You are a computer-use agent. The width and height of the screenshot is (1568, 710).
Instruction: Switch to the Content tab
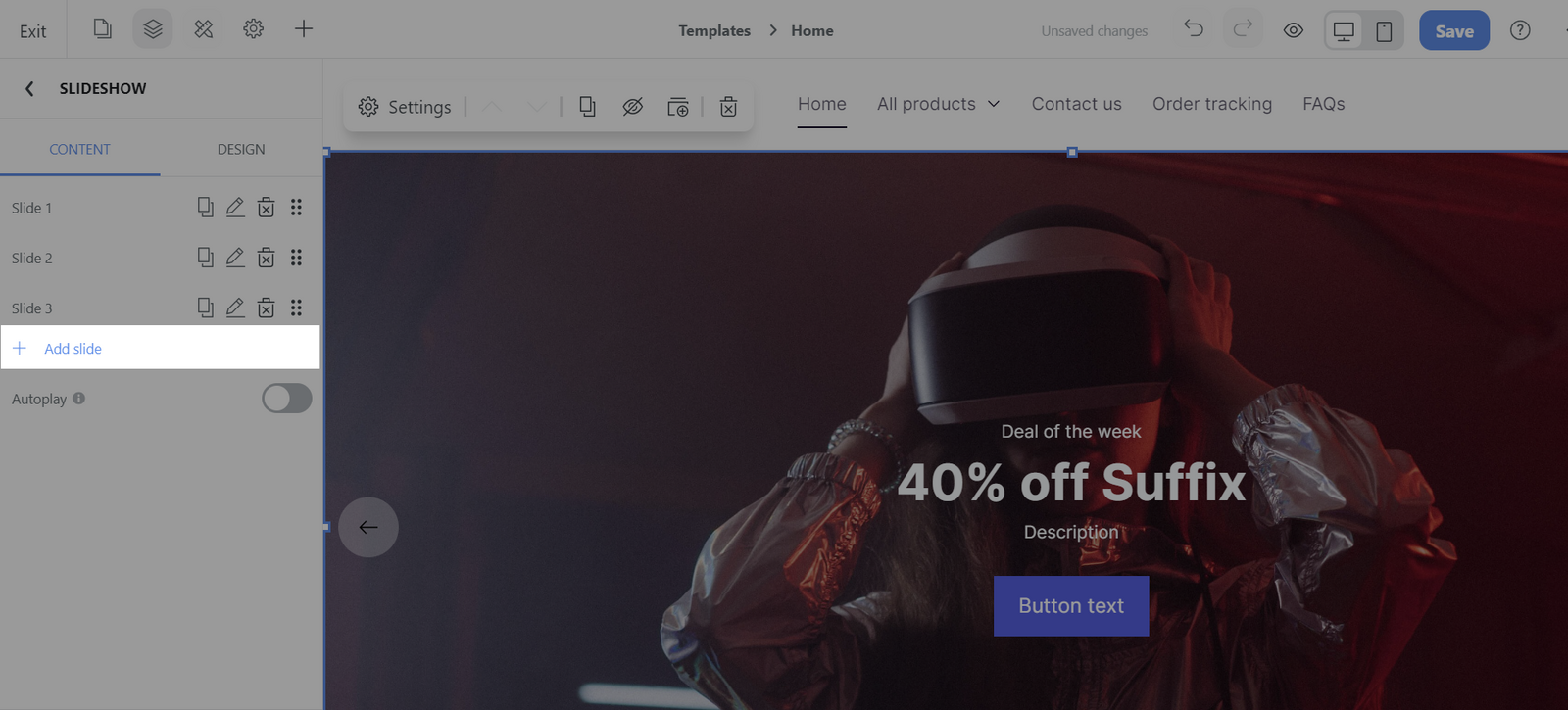click(80, 150)
